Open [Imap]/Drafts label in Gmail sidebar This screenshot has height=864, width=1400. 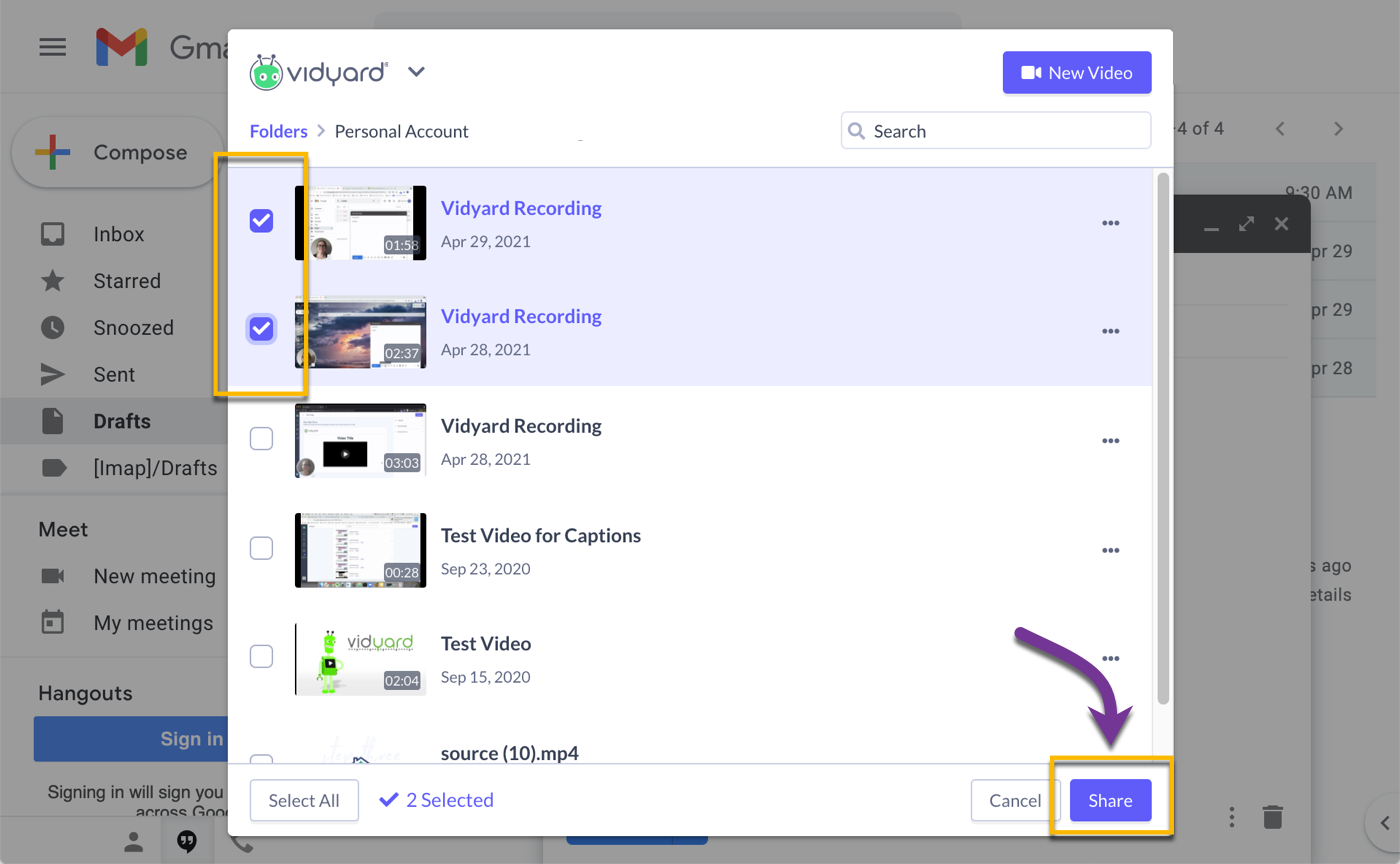coord(155,468)
